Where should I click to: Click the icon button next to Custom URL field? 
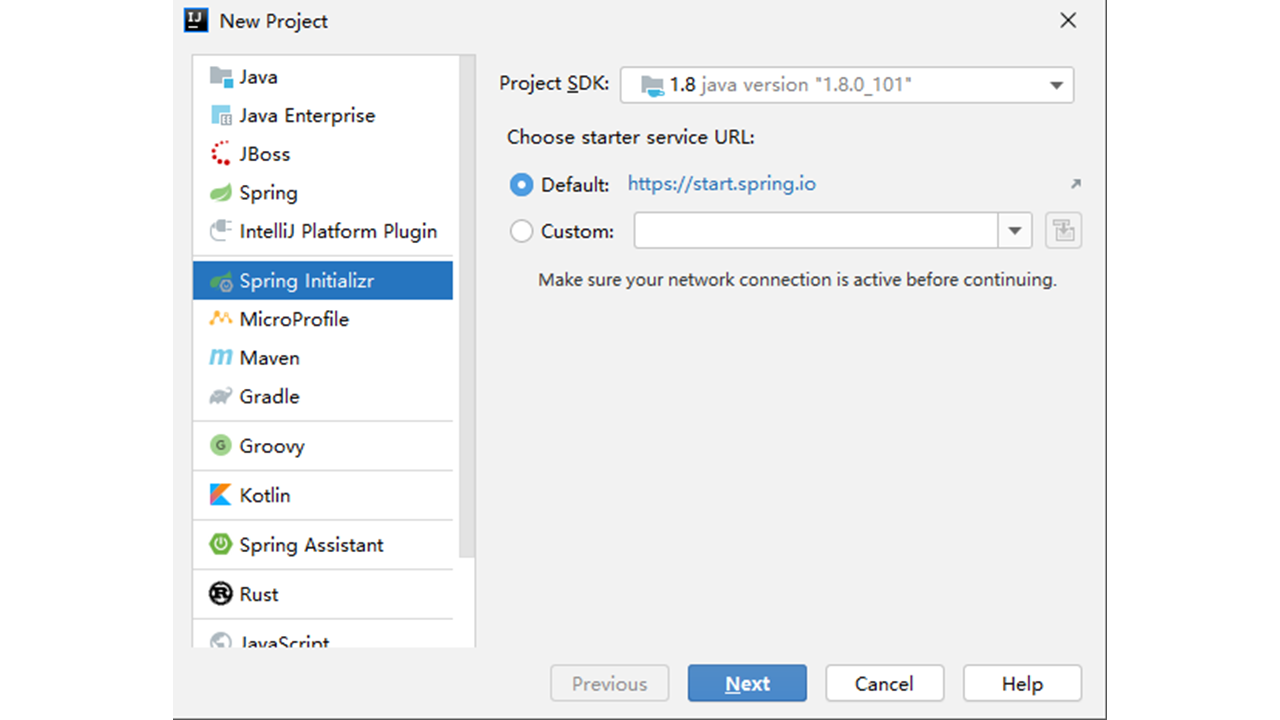pos(1064,231)
